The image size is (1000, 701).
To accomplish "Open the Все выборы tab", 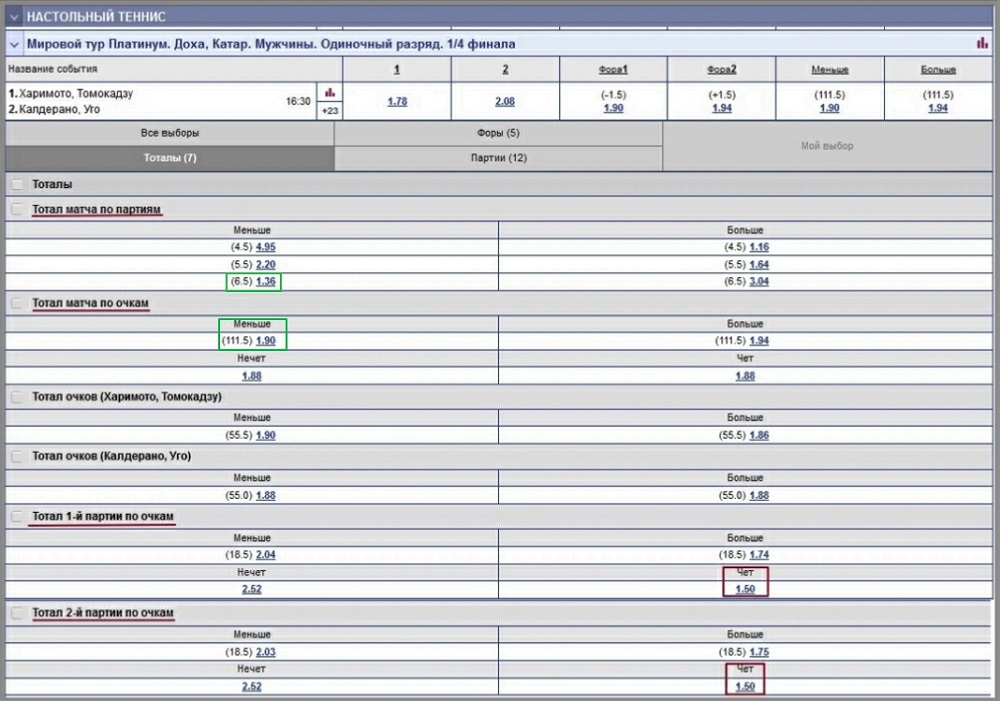I will pos(169,133).
